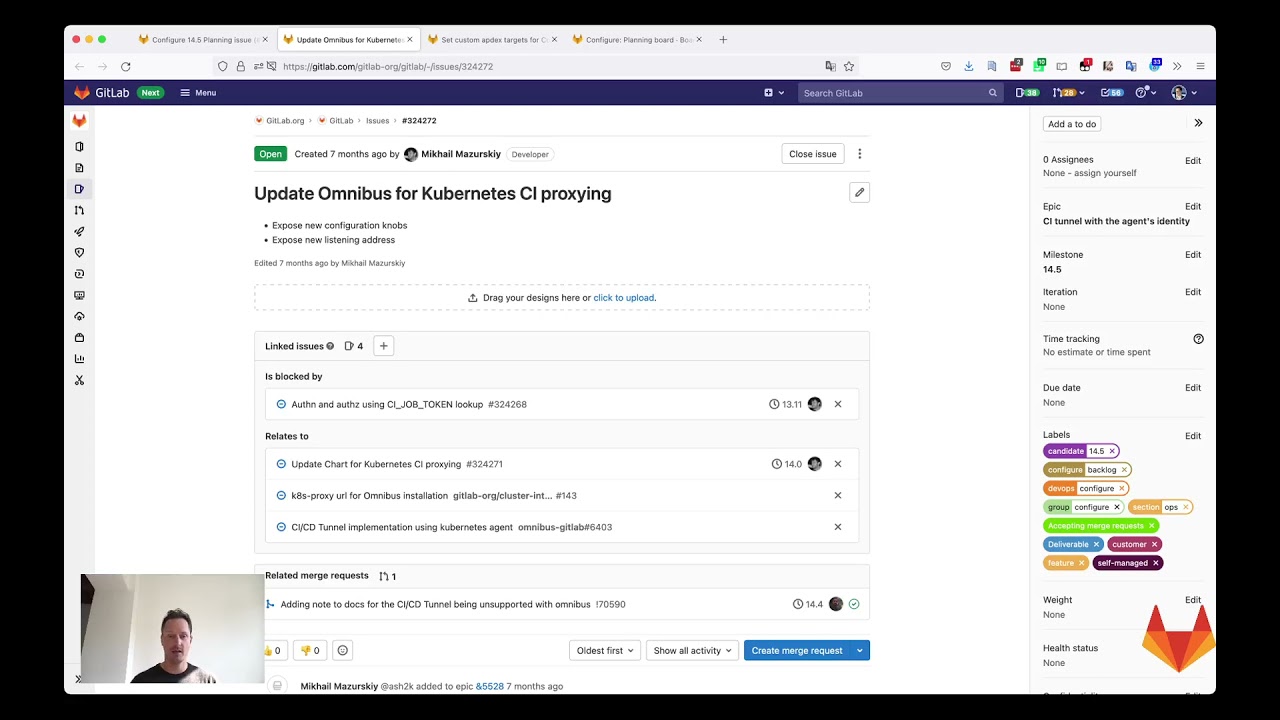Collapse the right sidebar chevron
This screenshot has width=1280, height=720.
(1198, 123)
